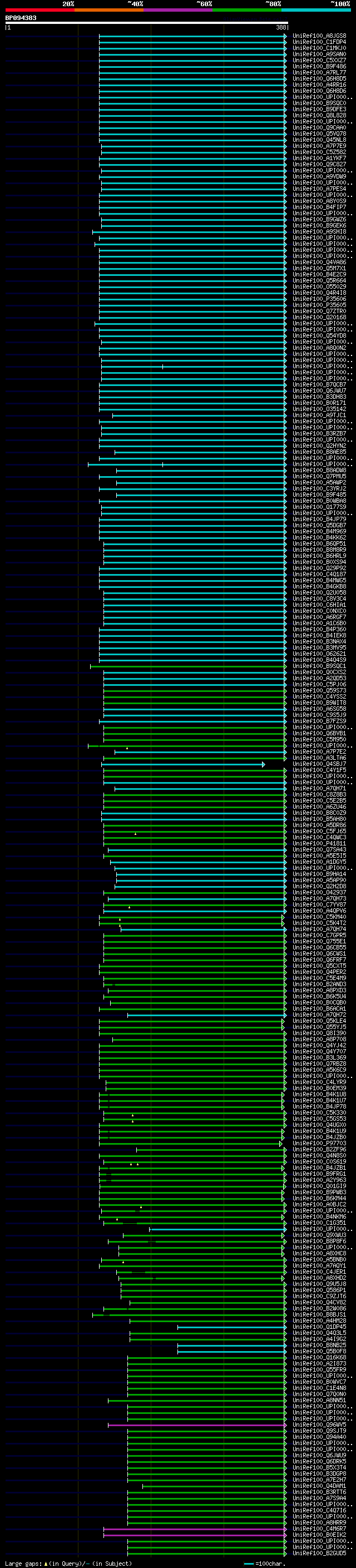Click the purple ~60% identity legend segment
Screen dimensions: 356x1568
click(177, 10)
